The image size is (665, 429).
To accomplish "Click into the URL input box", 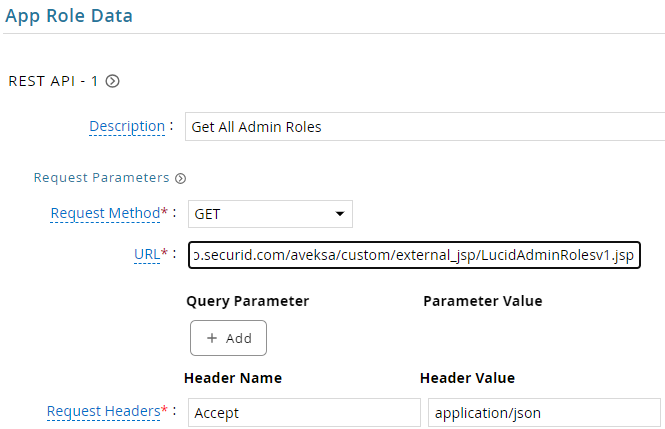I will (x=414, y=255).
